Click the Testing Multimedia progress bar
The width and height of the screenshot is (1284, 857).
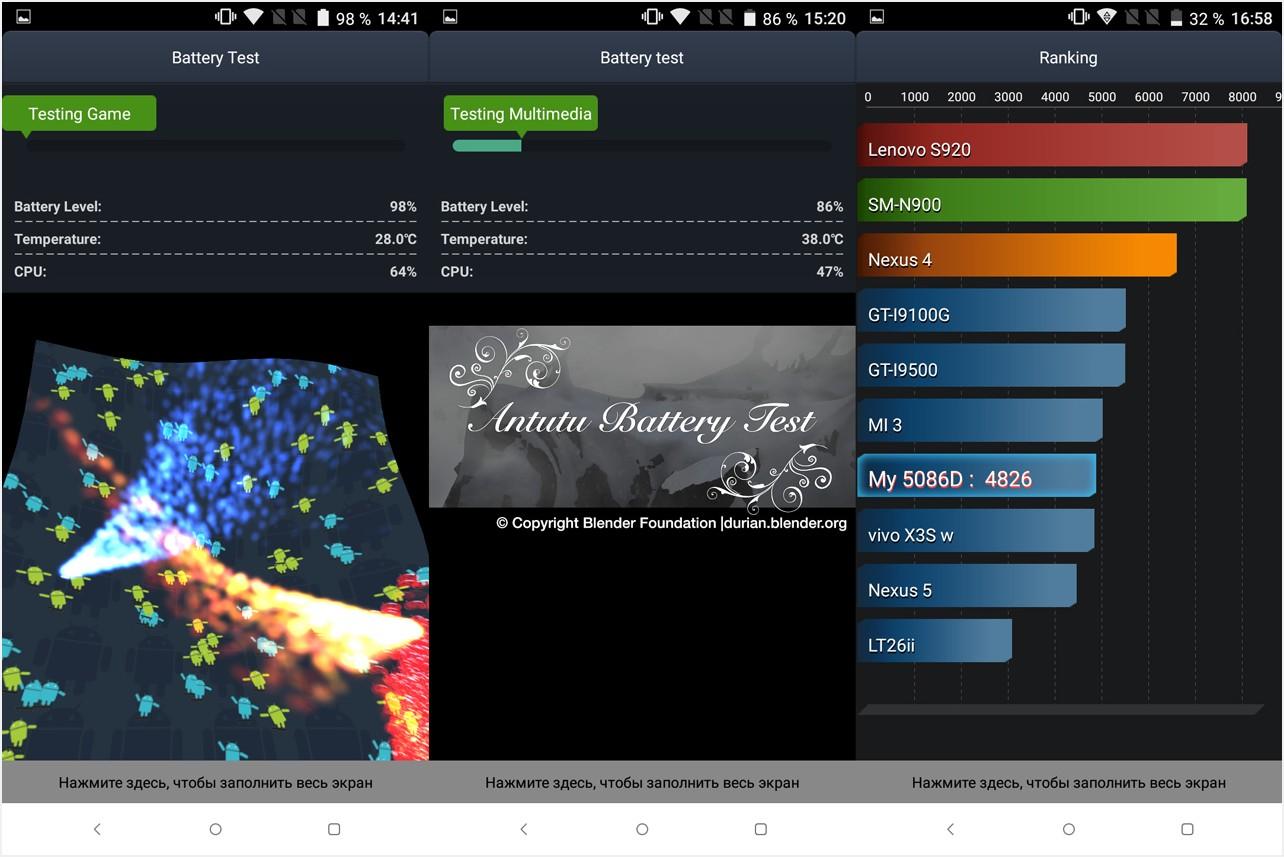click(641, 146)
